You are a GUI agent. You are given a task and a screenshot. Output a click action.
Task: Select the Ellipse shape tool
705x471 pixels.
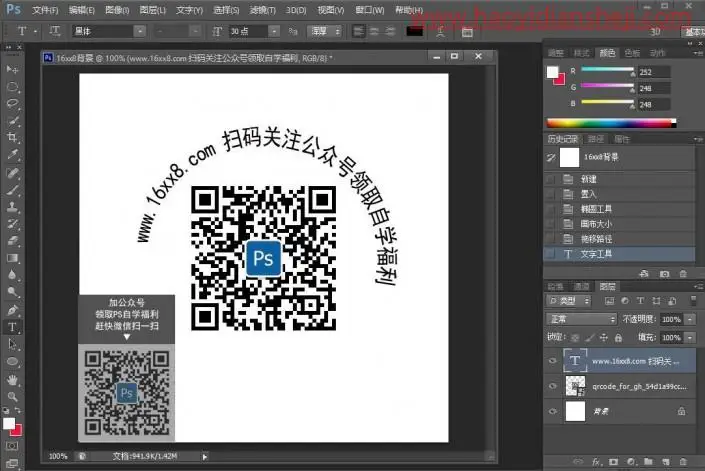point(12,361)
